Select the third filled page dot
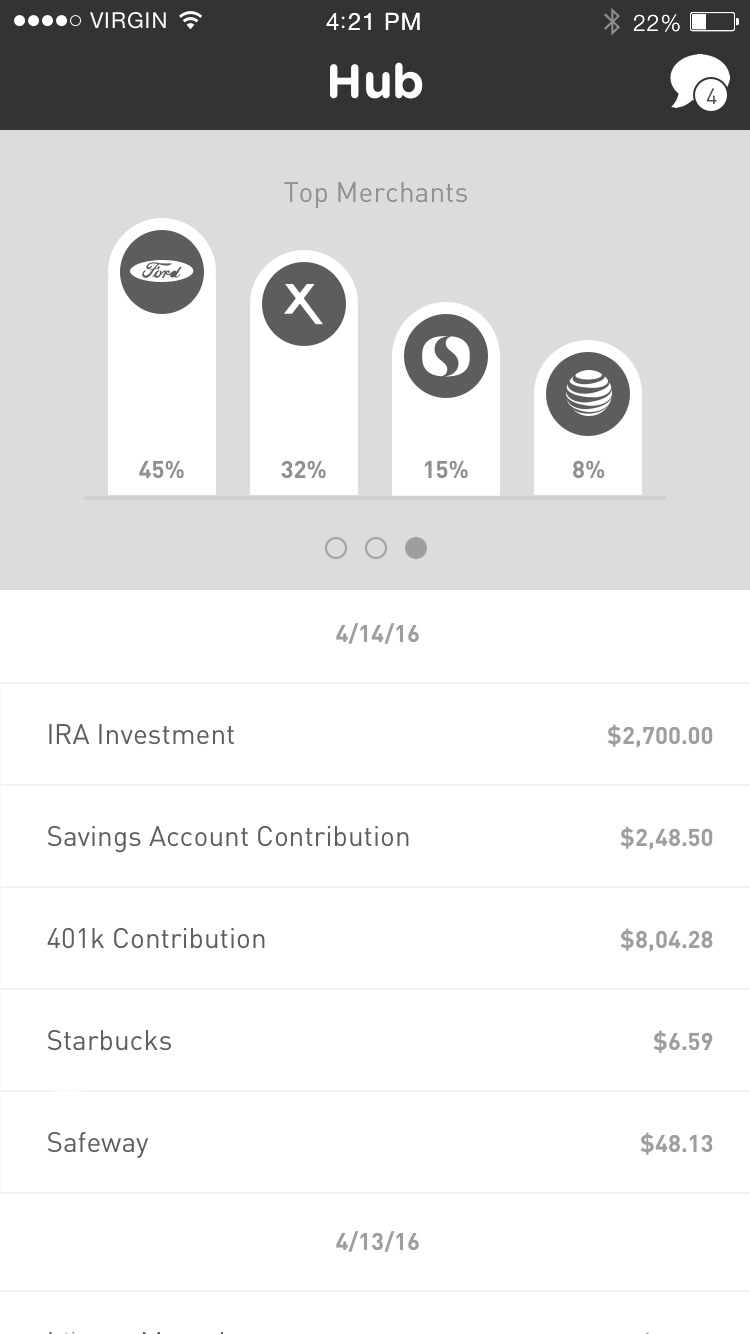 [416, 548]
